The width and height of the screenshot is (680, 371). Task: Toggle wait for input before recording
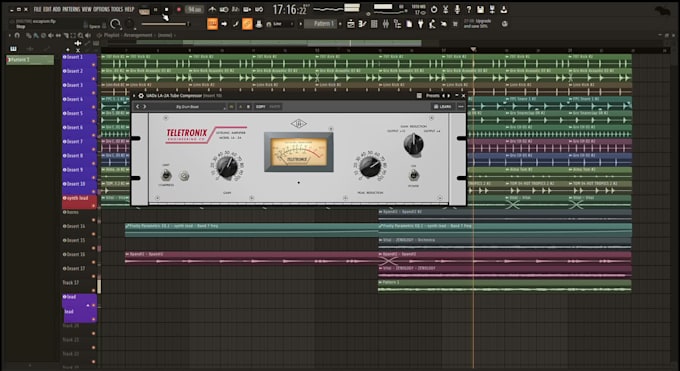tap(224, 10)
